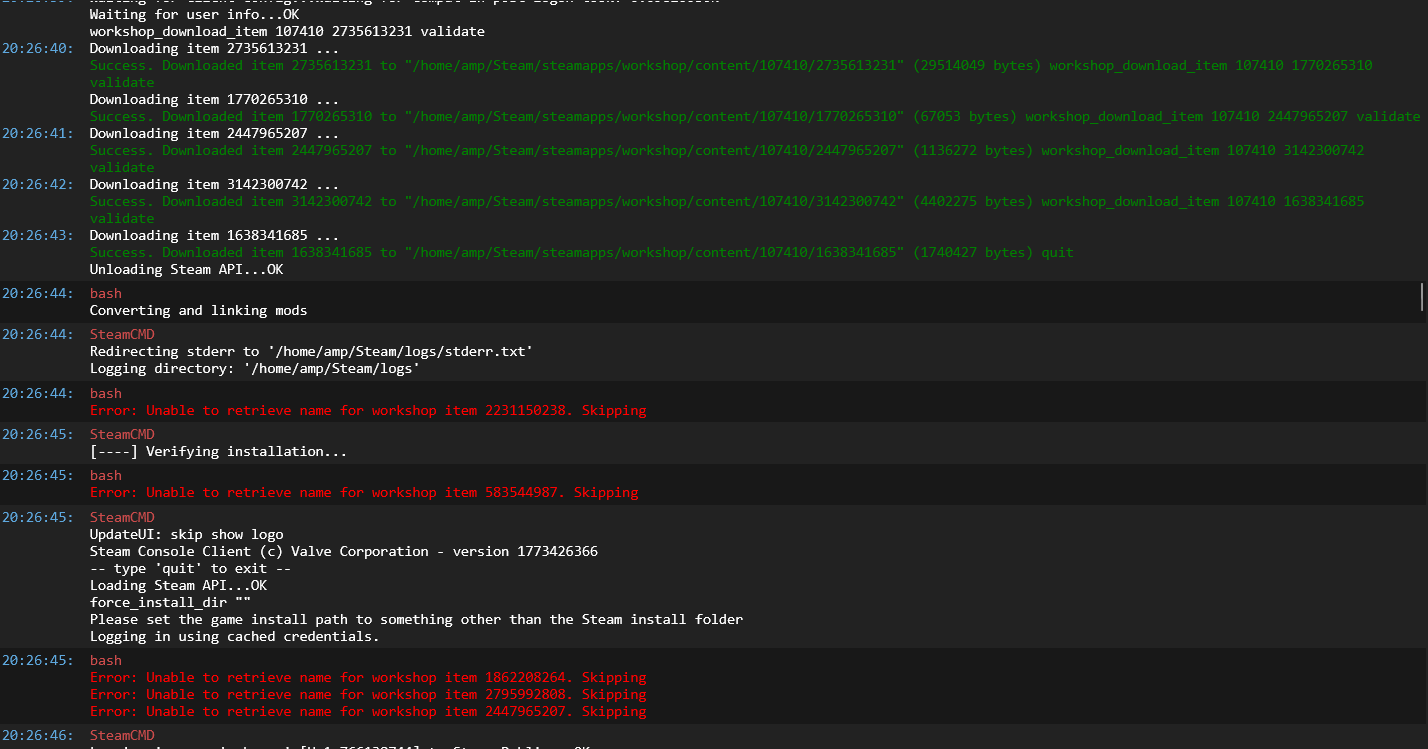This screenshot has width=1428, height=749.
Task: Click the 'Downloading item 3142300742' line
Action: tap(214, 184)
